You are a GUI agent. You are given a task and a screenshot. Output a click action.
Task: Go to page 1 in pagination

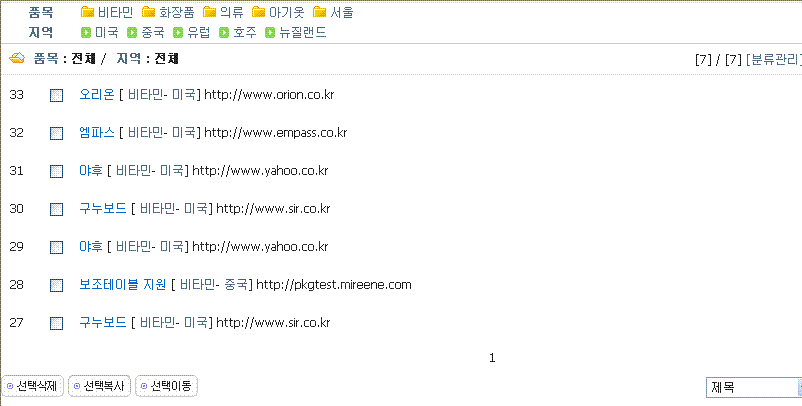coord(492,357)
